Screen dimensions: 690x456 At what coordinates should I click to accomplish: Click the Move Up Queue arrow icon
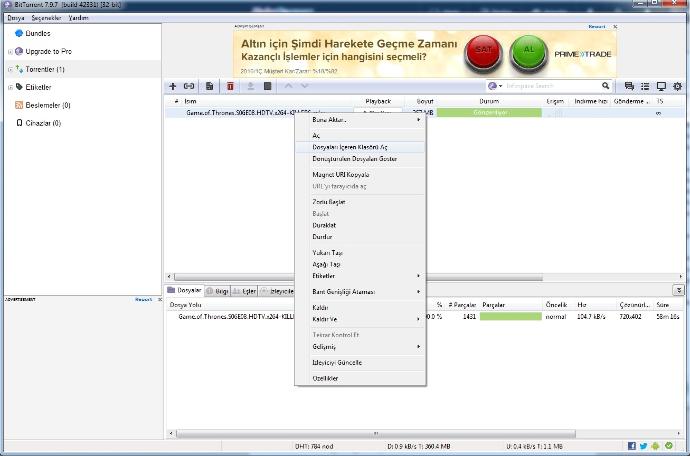288,86
